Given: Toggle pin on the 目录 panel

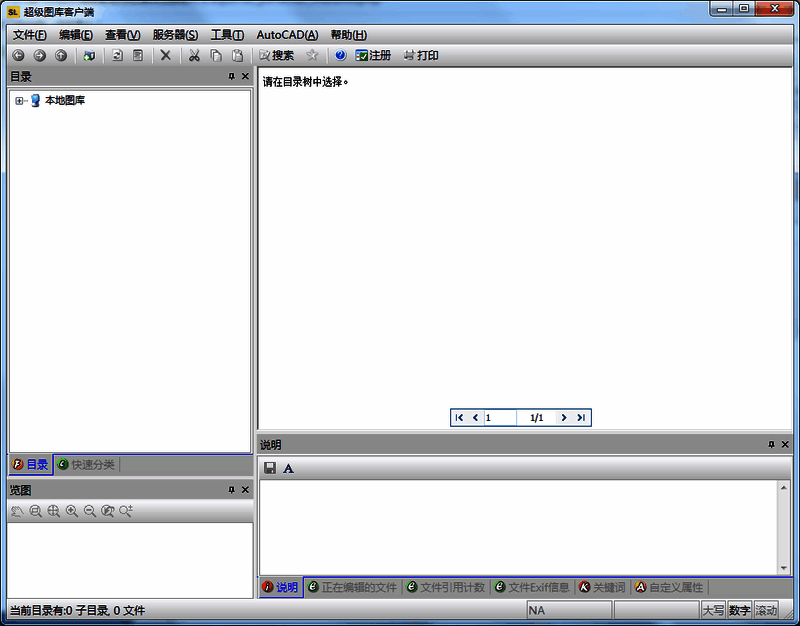Looking at the screenshot, I should tap(231, 76).
